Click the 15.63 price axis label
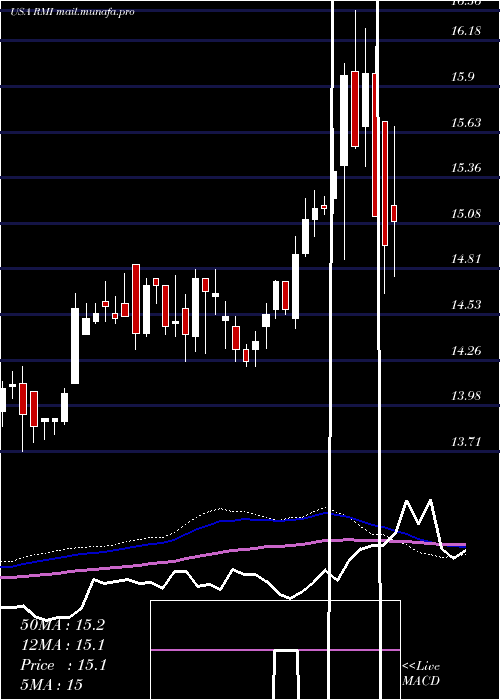Screen dimensions: 500x700 (x=466, y=122)
